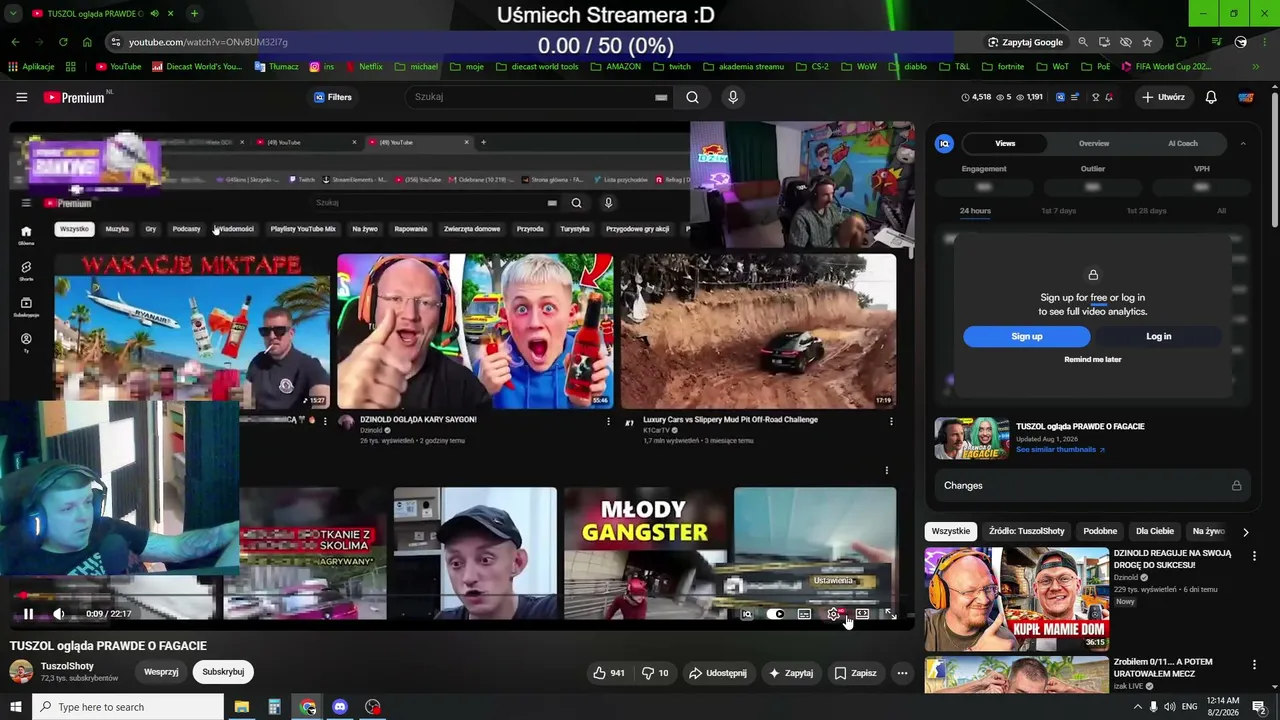The height and width of the screenshot is (720, 1280).
Task: Start voice search with microphone icon
Action: coord(733,97)
